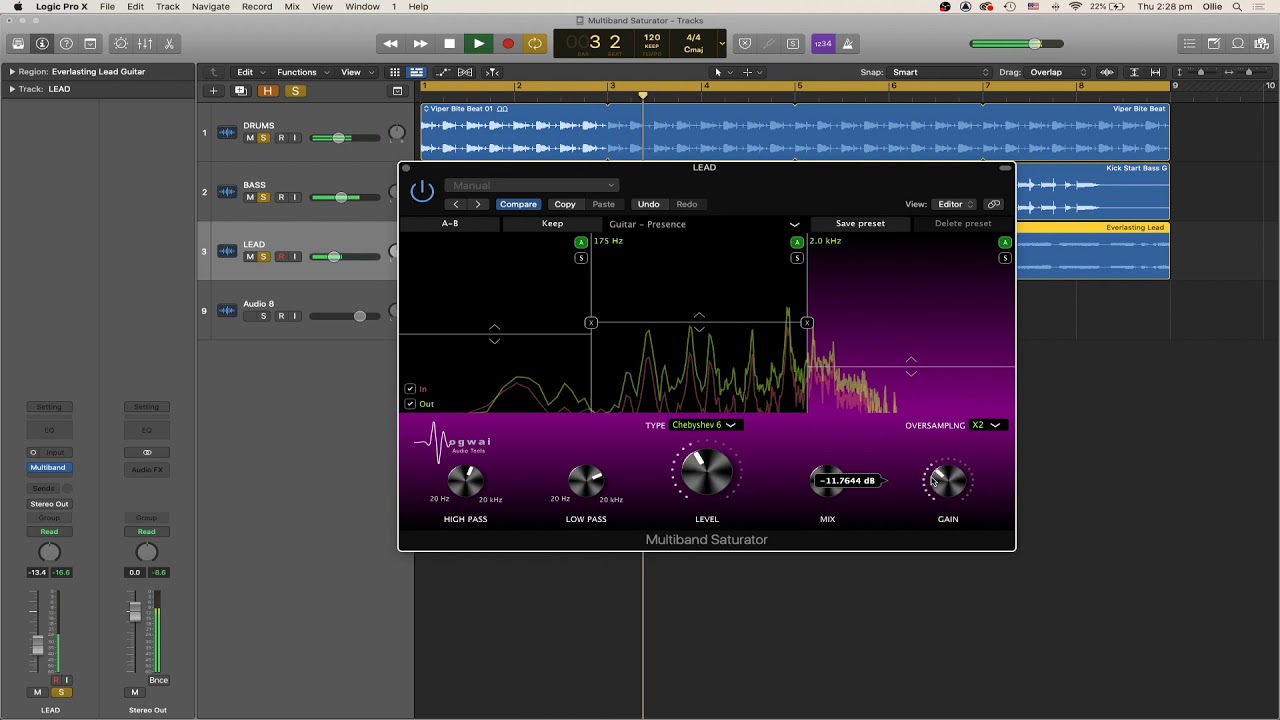
Task: Adjust the DRUMS track volume slider
Action: pyautogui.click(x=346, y=138)
